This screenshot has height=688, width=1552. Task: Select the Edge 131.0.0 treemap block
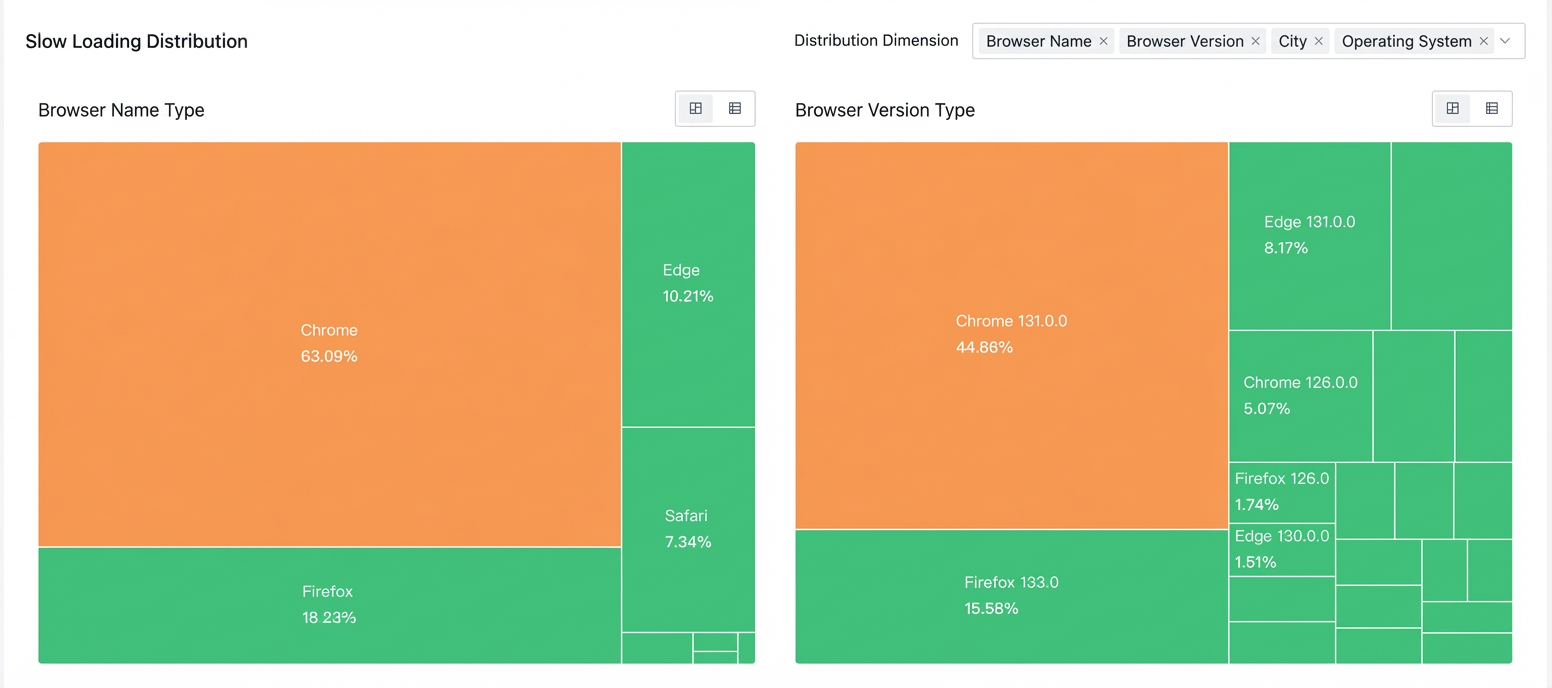pos(1309,236)
